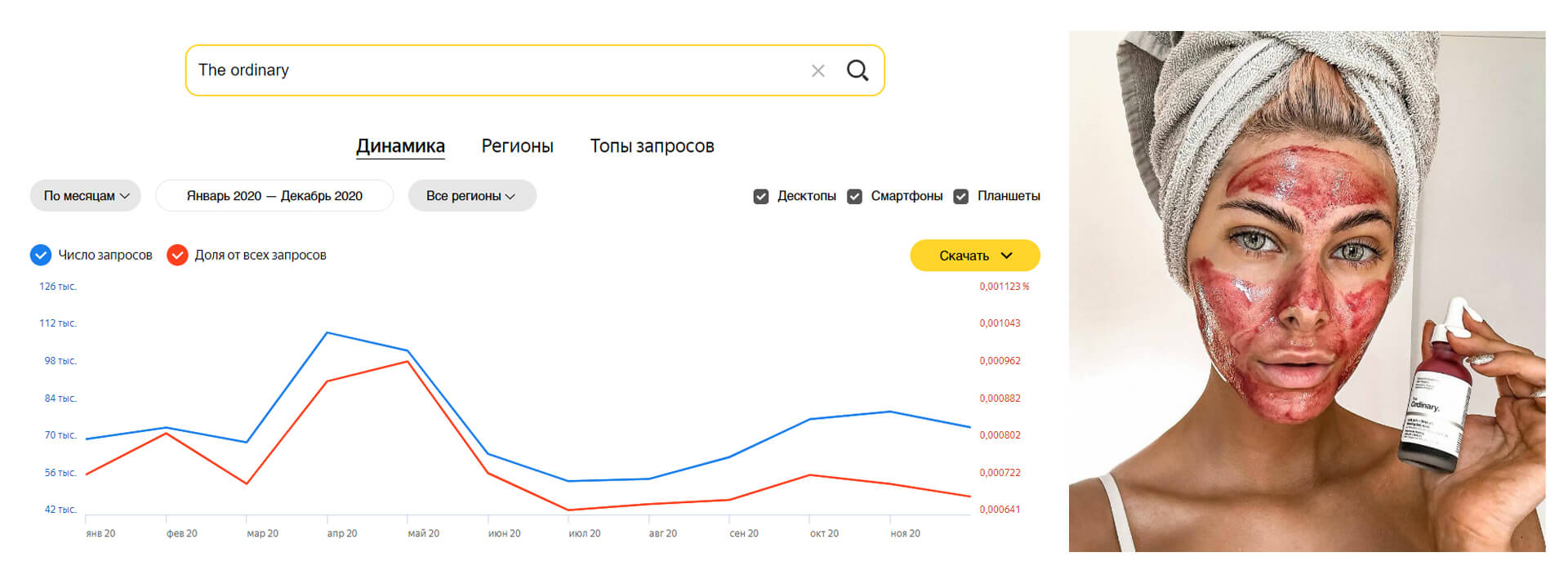1568x588 pixels.
Task: Click the 112 тыс. left axis label
Action: (58, 323)
